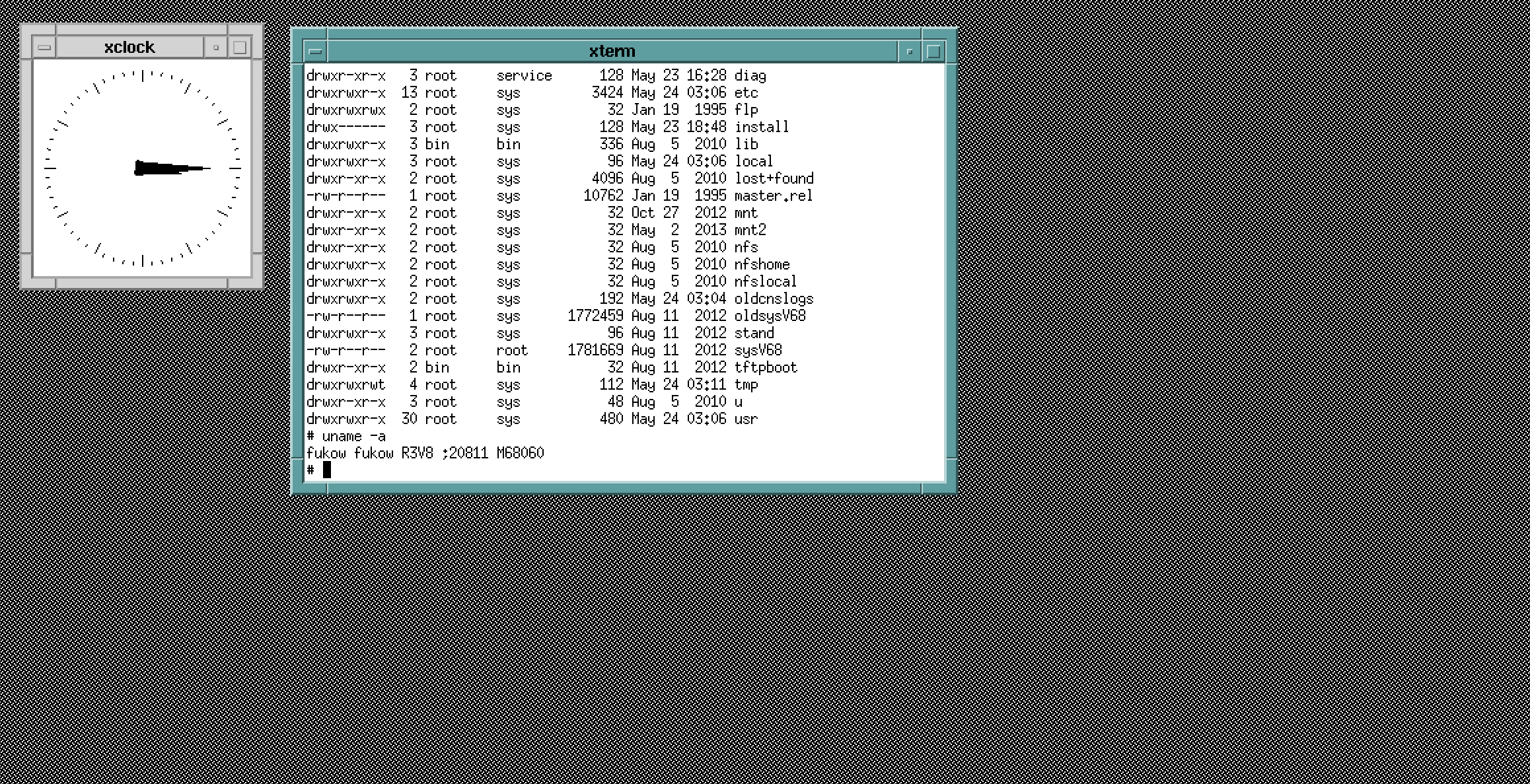Click the link count '30' on usr row
The height and width of the screenshot is (784, 1530).
pyautogui.click(x=410, y=419)
